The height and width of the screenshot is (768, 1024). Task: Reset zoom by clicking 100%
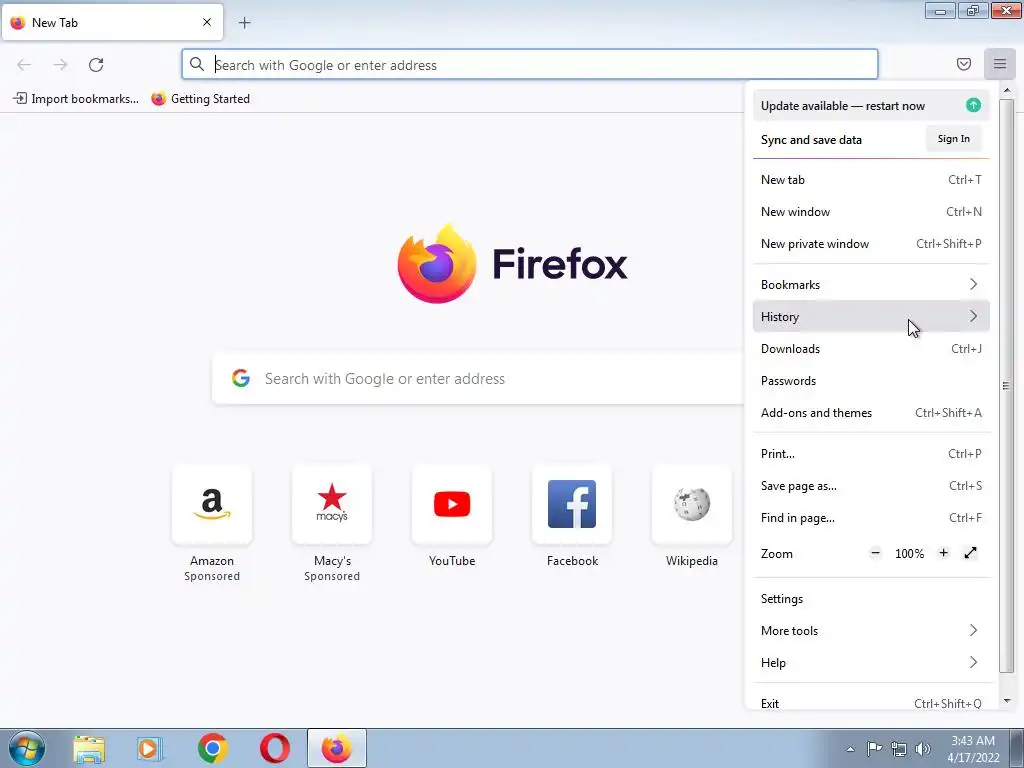pos(909,553)
